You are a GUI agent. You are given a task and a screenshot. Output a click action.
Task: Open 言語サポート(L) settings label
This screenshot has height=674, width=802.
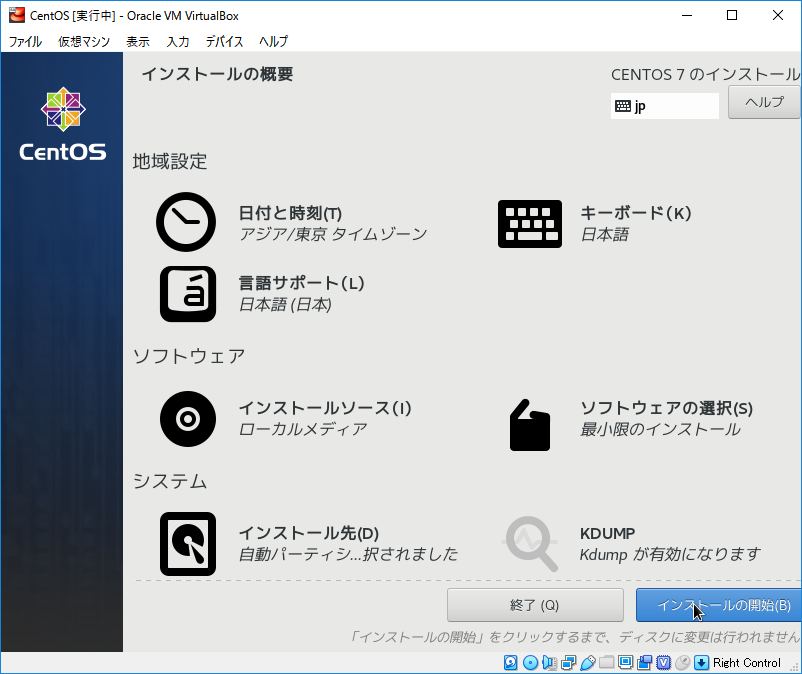pos(301,283)
